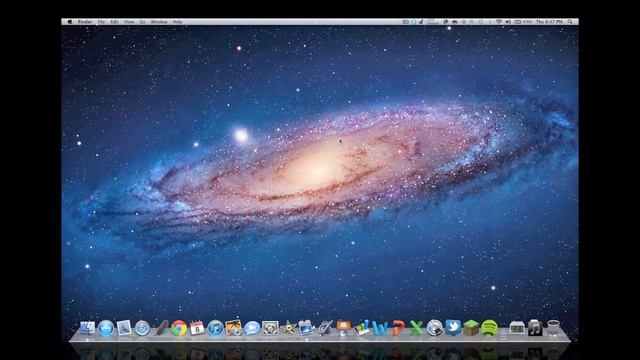
Task: Launch Safari compass icon in the Dock
Action: (x=142, y=328)
